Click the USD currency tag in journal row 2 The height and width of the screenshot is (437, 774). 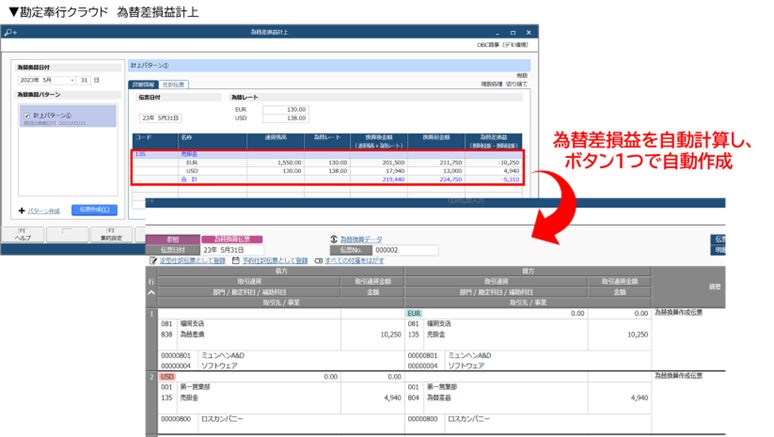pyautogui.click(x=167, y=377)
